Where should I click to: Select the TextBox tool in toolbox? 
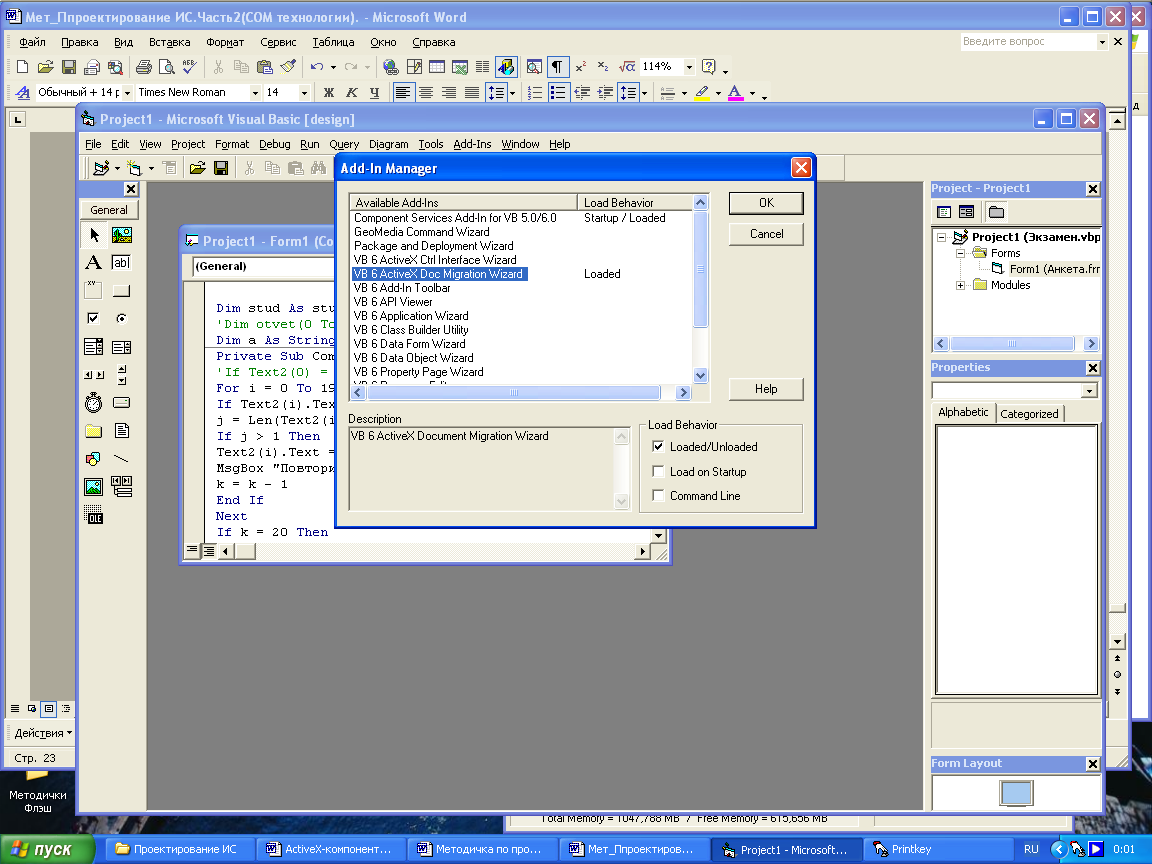(x=121, y=263)
